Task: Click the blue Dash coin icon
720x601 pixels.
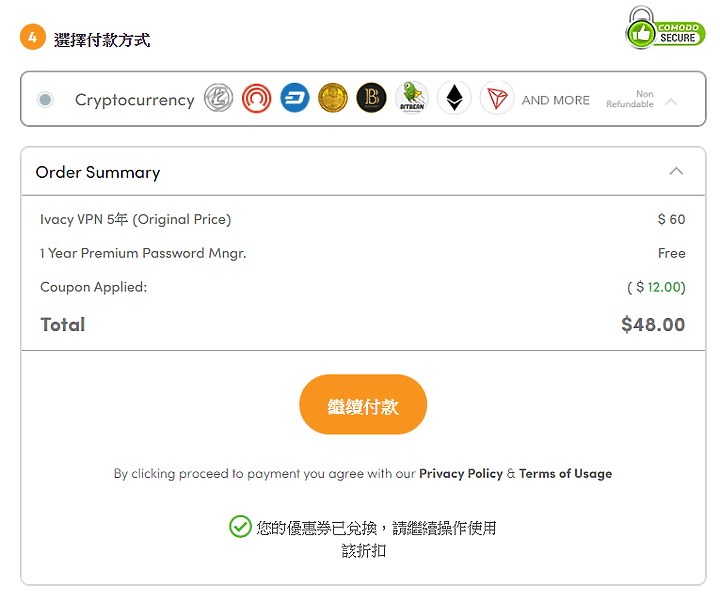Action: pyautogui.click(x=294, y=98)
